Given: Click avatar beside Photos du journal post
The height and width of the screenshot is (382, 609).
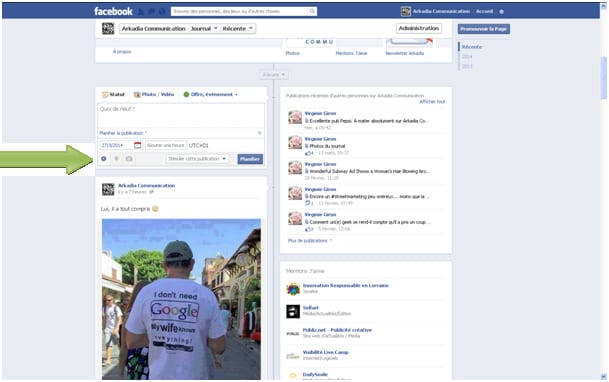Looking at the screenshot, I should pyautogui.click(x=295, y=142).
